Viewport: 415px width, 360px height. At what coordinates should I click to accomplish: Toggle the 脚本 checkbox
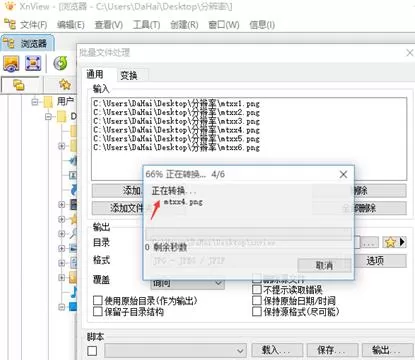pyautogui.click(x=92, y=351)
